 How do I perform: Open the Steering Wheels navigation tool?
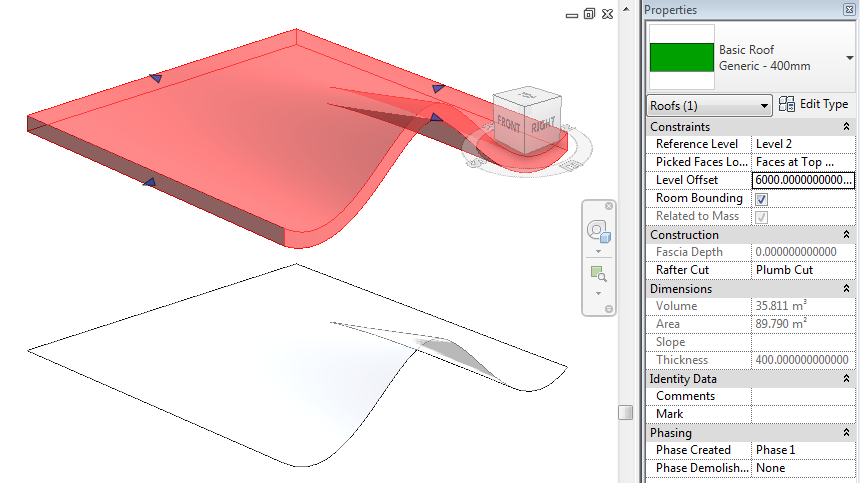pyautogui.click(x=598, y=231)
